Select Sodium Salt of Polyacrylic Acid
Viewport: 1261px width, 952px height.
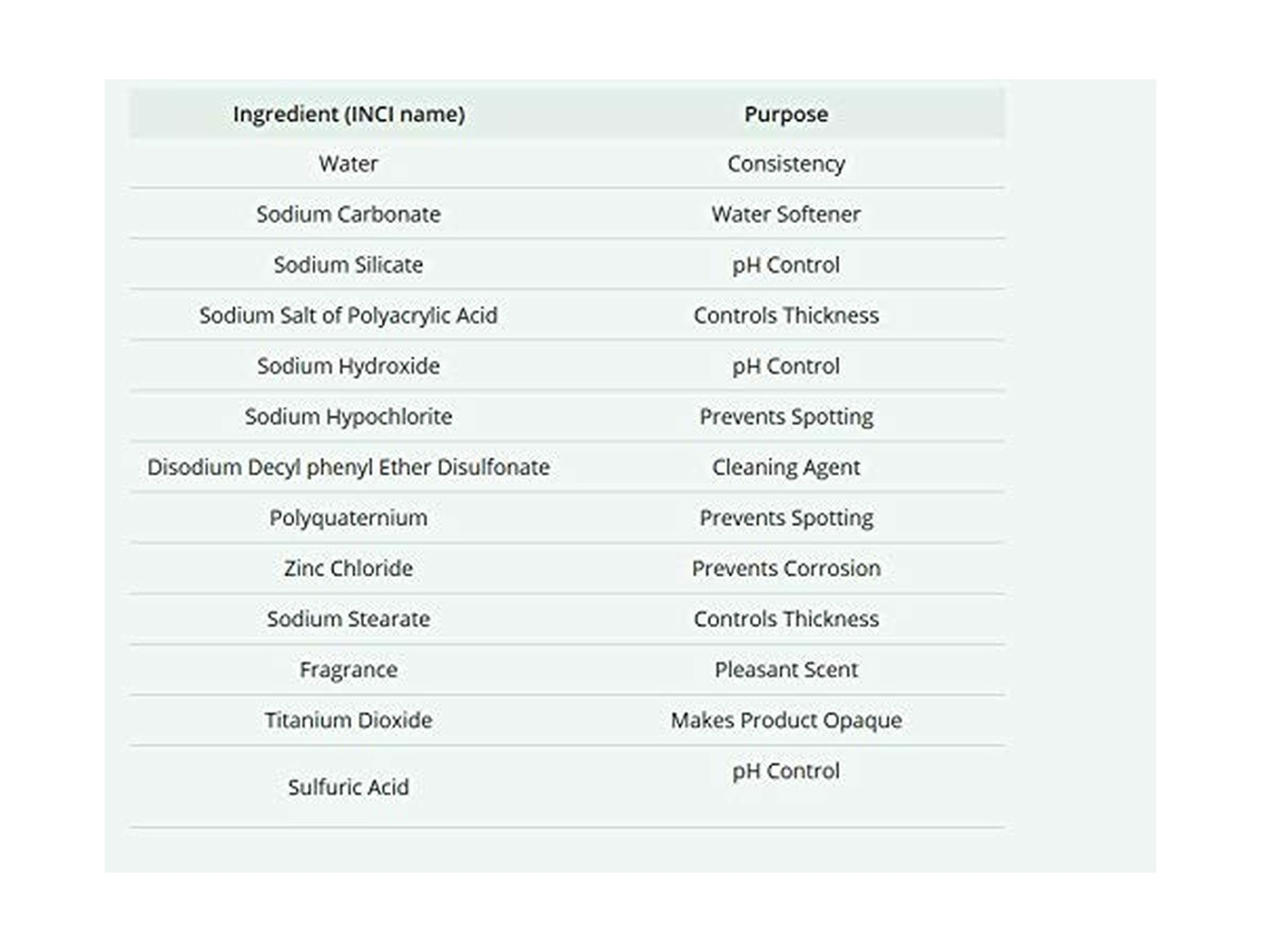[348, 315]
